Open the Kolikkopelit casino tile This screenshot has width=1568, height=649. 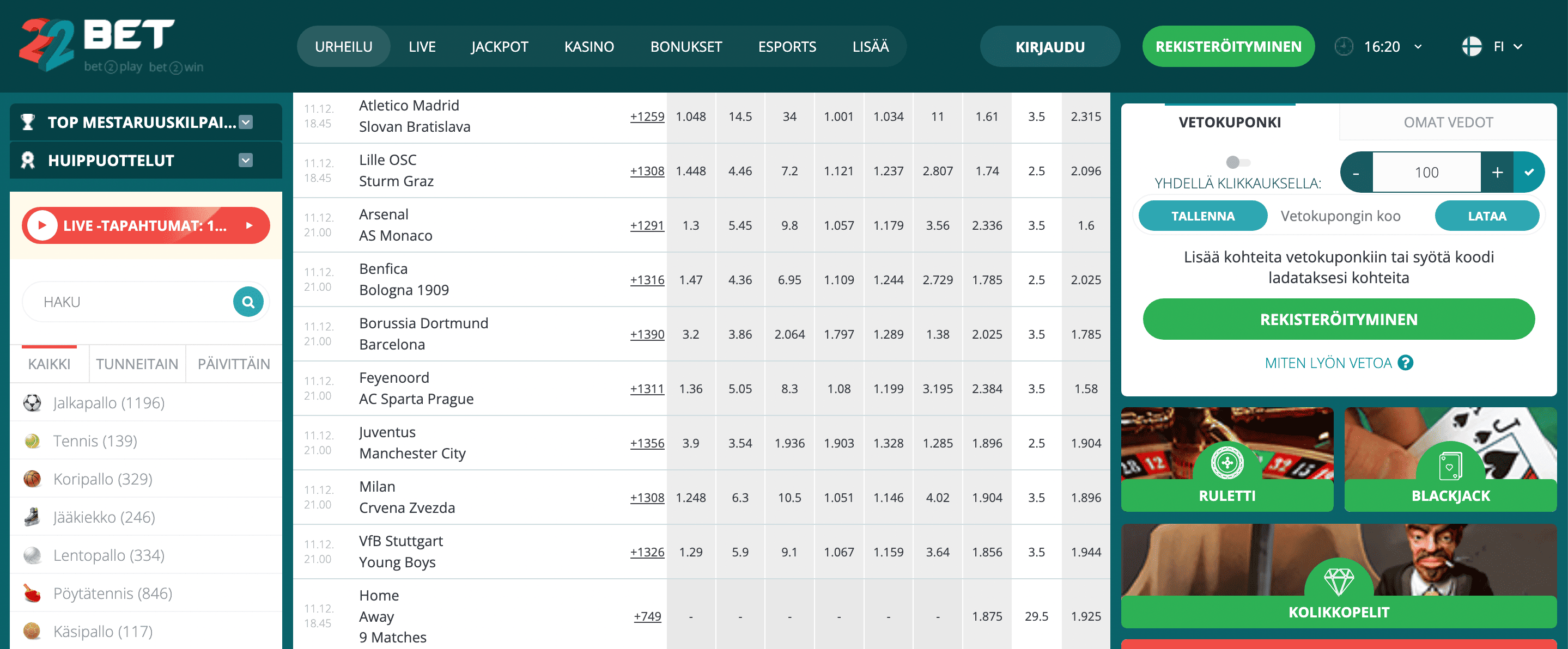(1338, 576)
